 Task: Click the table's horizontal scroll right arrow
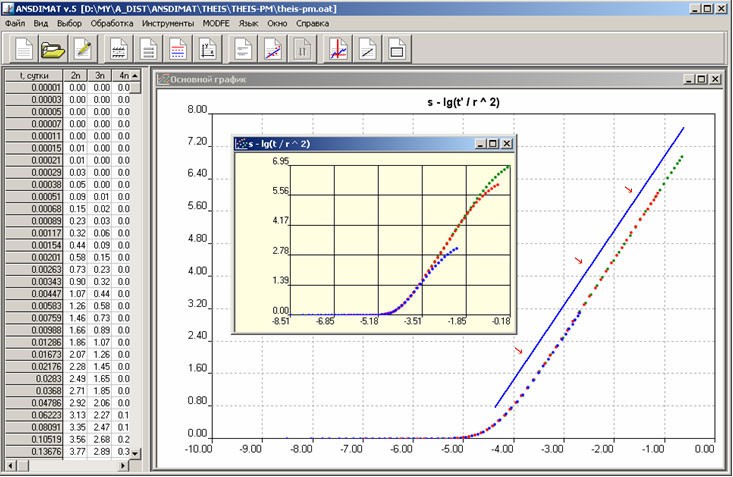point(125,466)
